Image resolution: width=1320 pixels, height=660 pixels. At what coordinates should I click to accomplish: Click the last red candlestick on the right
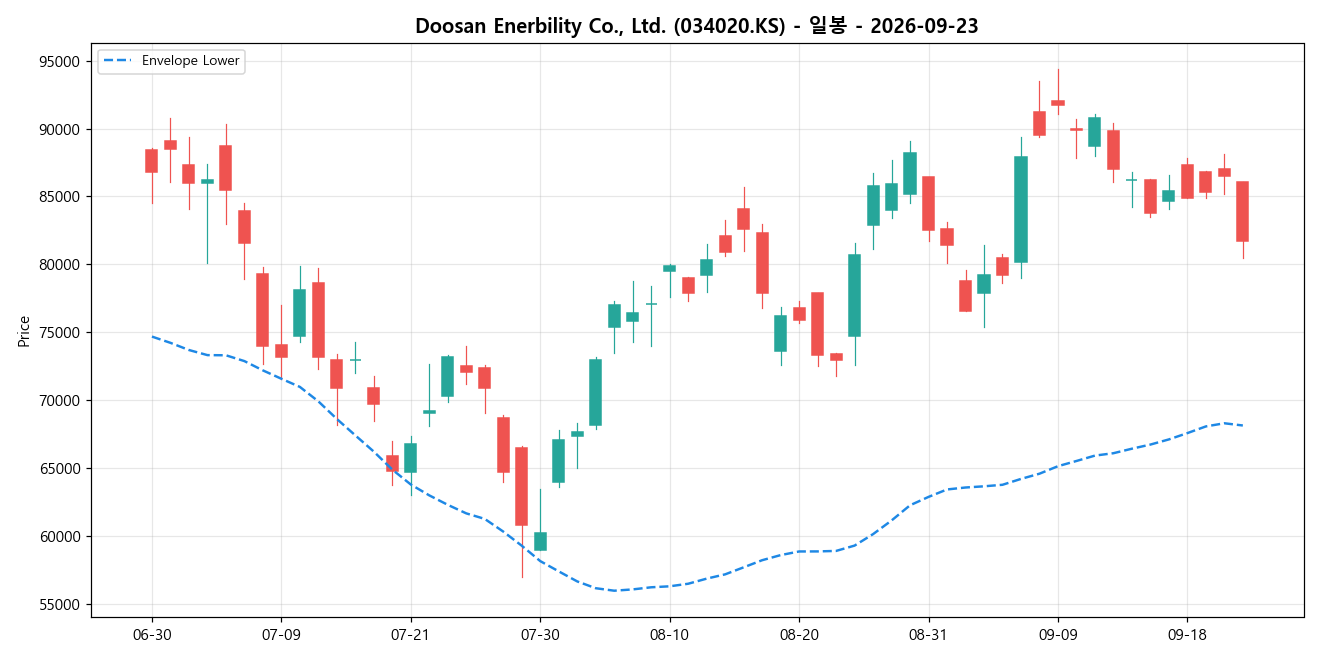(x=1242, y=211)
